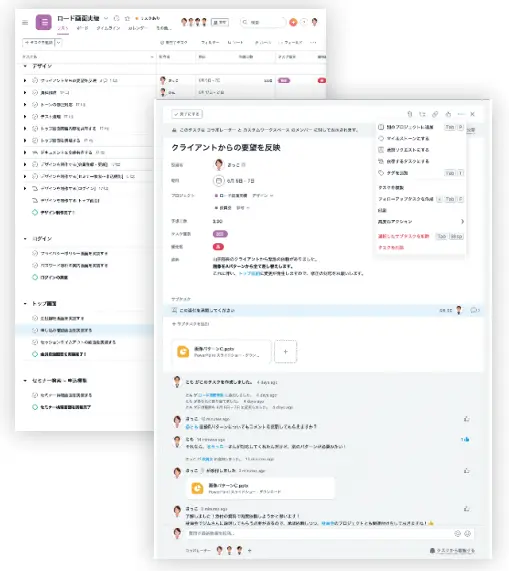Click the subtask branch icon in task header
Image resolution: width=509 pixels, height=571 pixels.
(422, 114)
